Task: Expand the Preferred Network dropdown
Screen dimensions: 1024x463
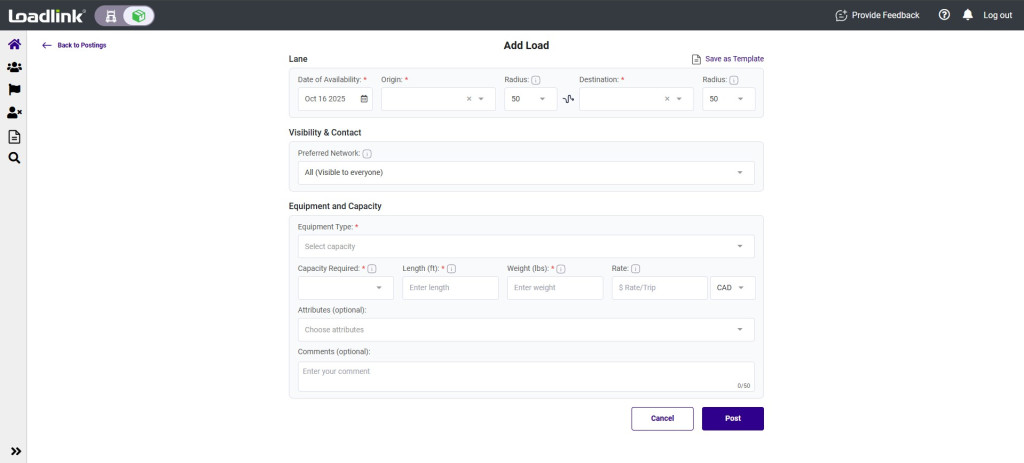Action: (x=740, y=172)
